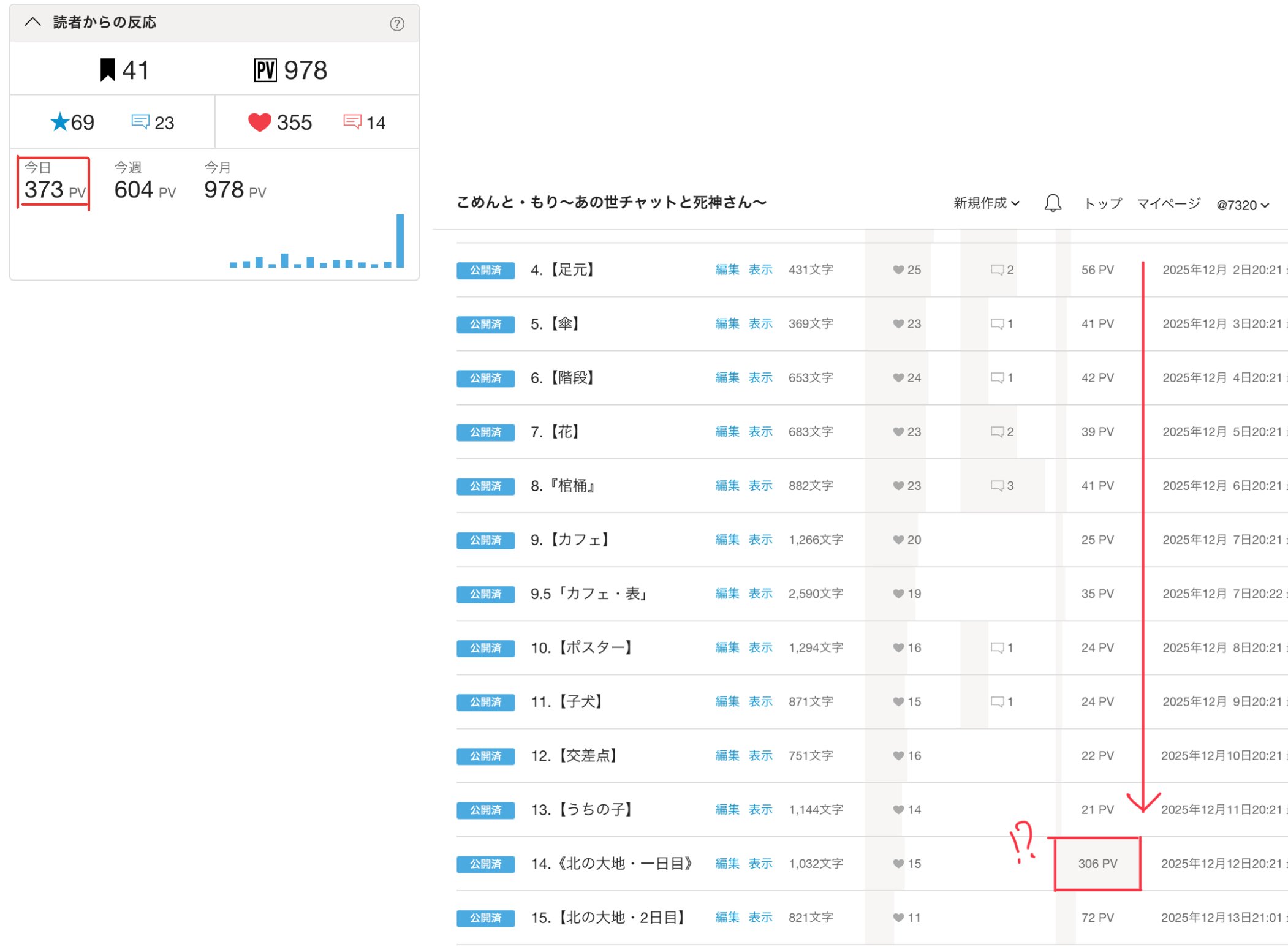Viewport: 1288px width, 947px height.
Task: Open the @7320 account dropdown
Action: (x=1242, y=205)
